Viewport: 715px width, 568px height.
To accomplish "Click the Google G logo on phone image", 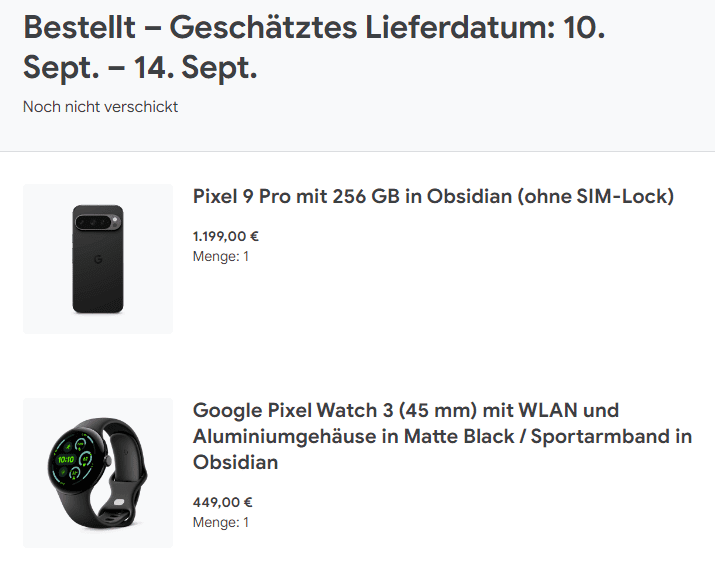I will coord(98,261).
